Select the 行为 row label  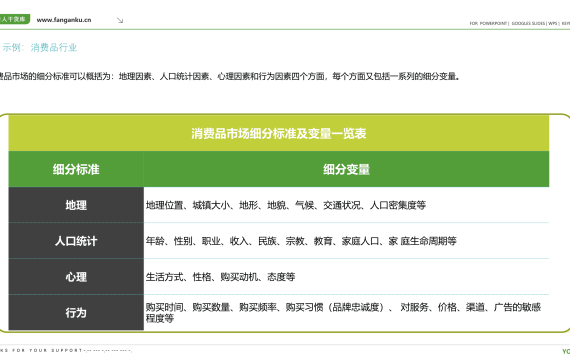pyautogui.click(x=76, y=313)
